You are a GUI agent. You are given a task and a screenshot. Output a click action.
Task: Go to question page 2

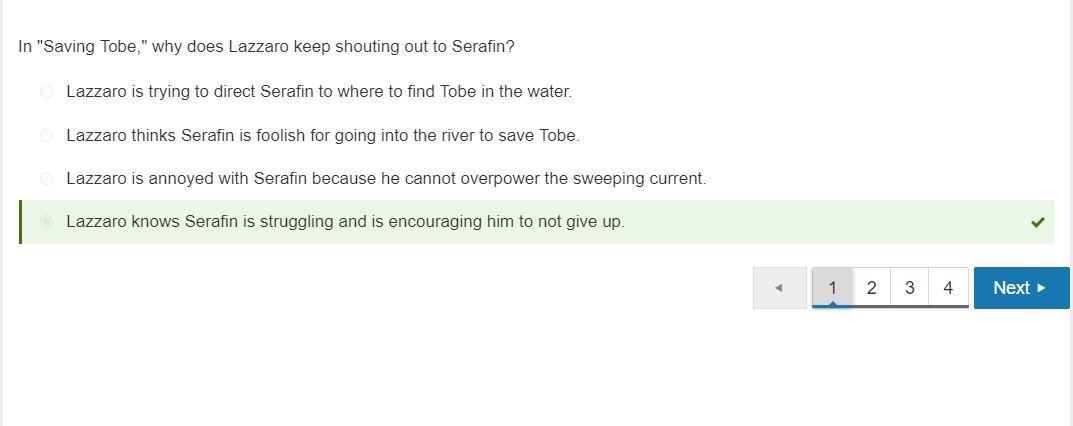[871, 288]
